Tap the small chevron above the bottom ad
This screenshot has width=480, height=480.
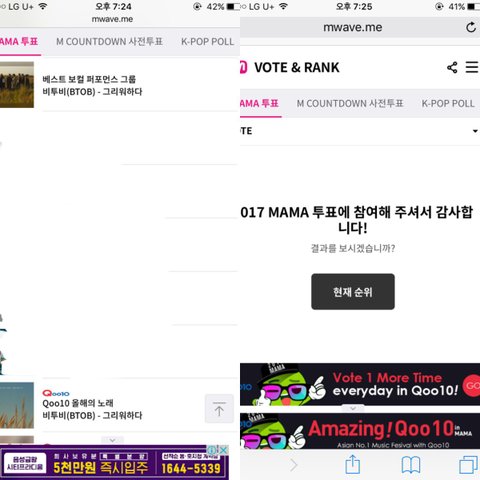coord(112,440)
